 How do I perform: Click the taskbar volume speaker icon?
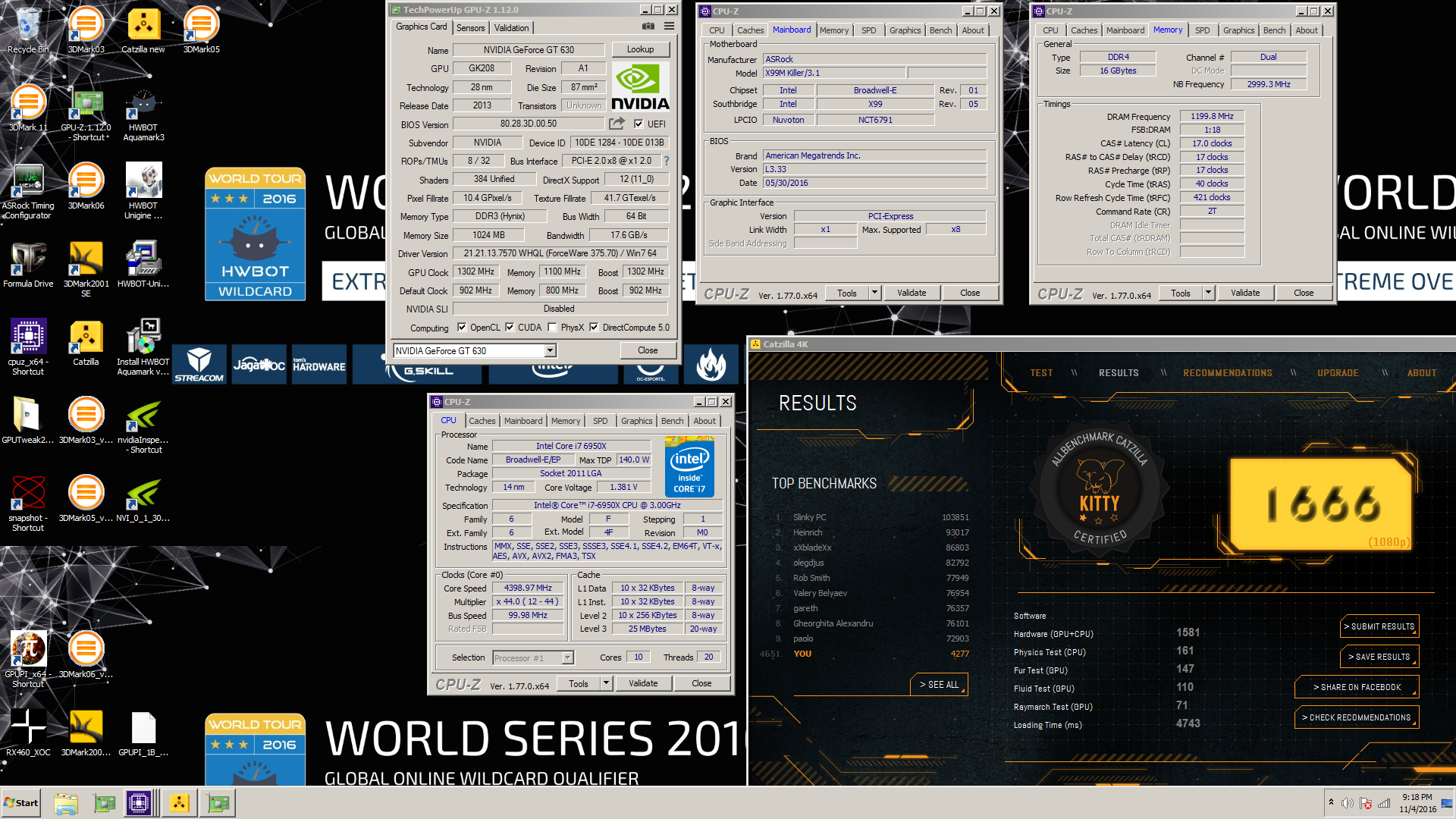click(x=1348, y=804)
